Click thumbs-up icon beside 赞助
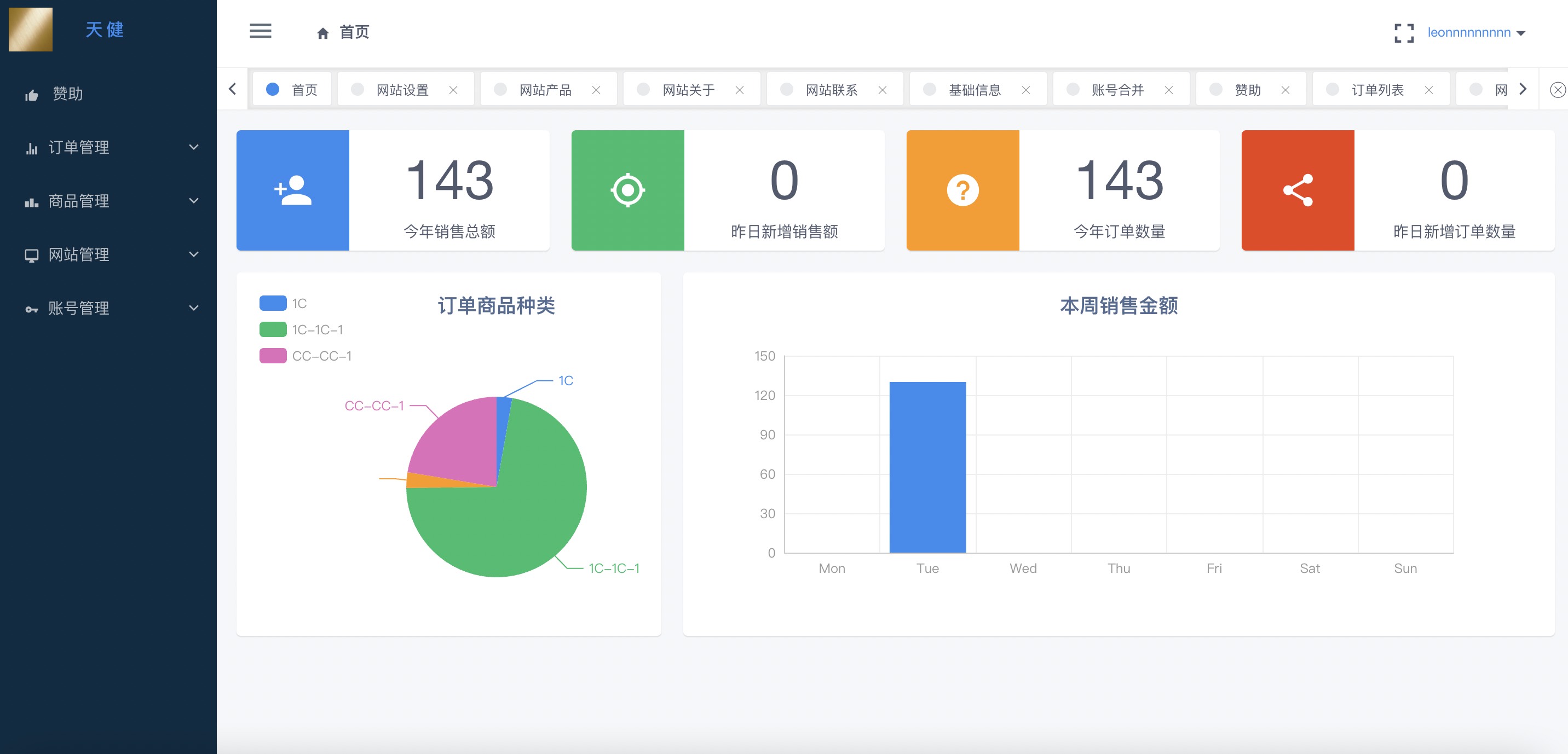1568x754 pixels. click(x=32, y=94)
